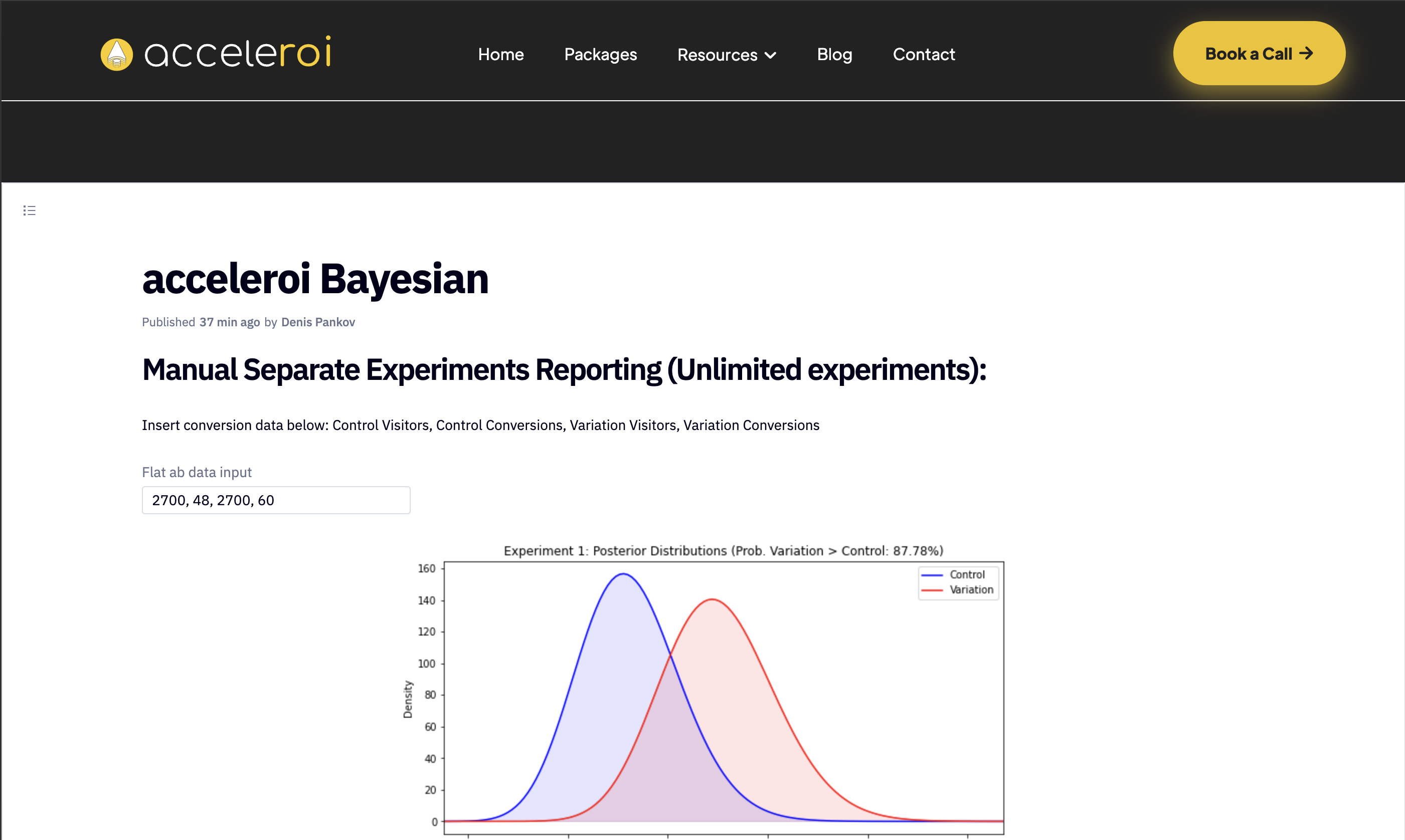Expand the Resources dropdown chevron

point(770,56)
